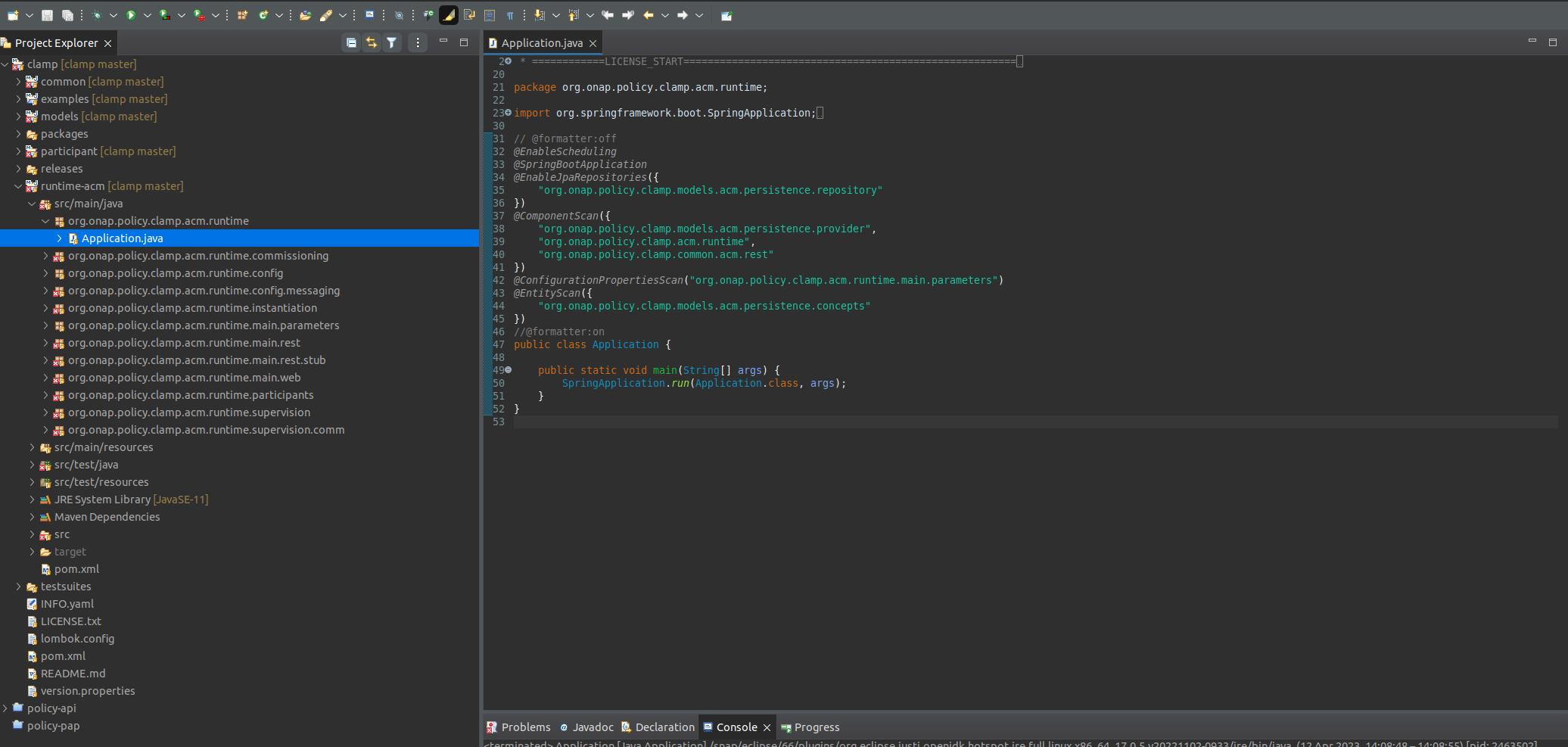The height and width of the screenshot is (747, 1568).
Task: Open the dropdown arrow beside the Debug icon
Action: 114,15
